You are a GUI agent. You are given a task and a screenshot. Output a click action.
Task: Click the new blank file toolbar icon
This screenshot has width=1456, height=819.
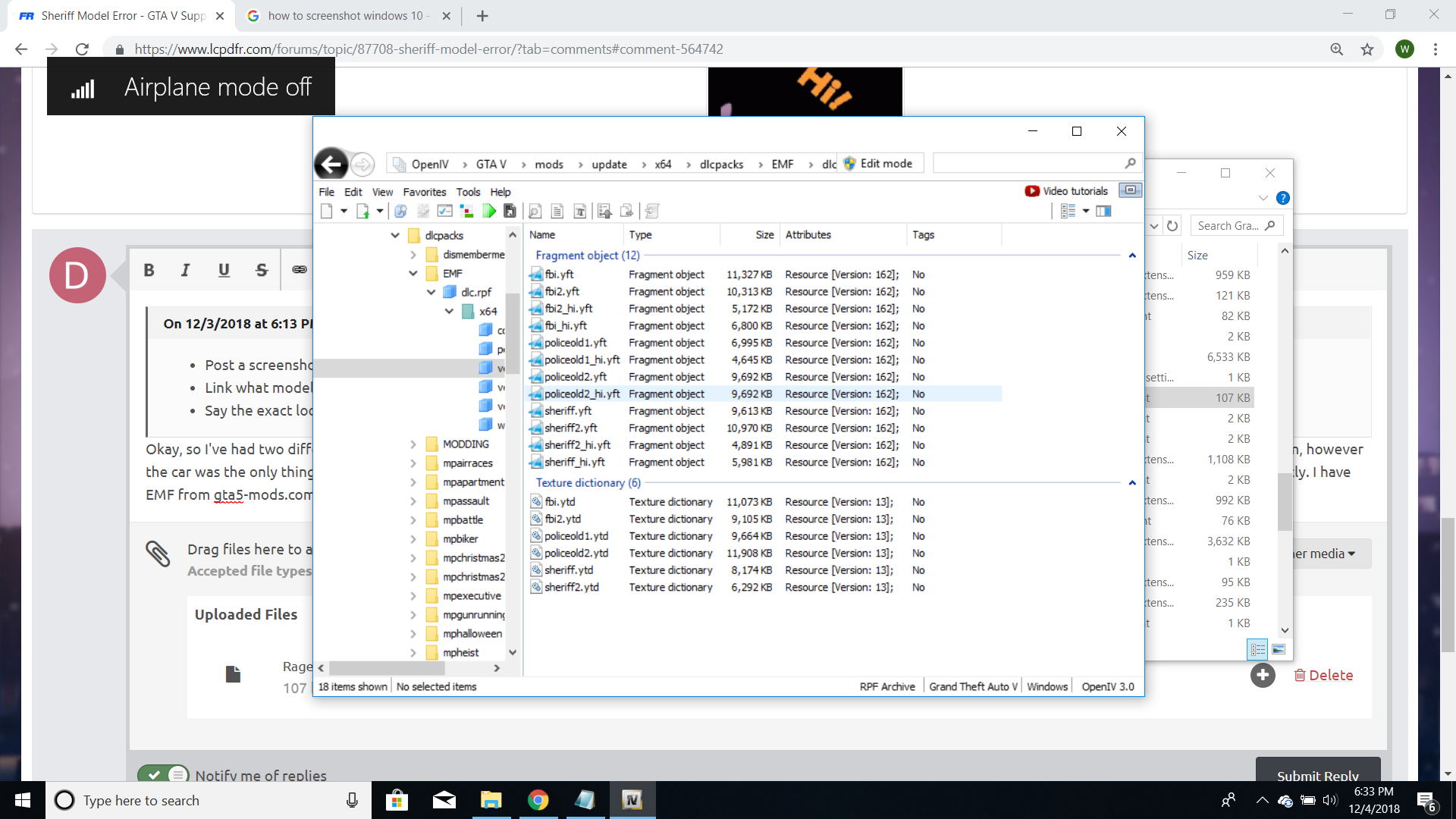(326, 212)
